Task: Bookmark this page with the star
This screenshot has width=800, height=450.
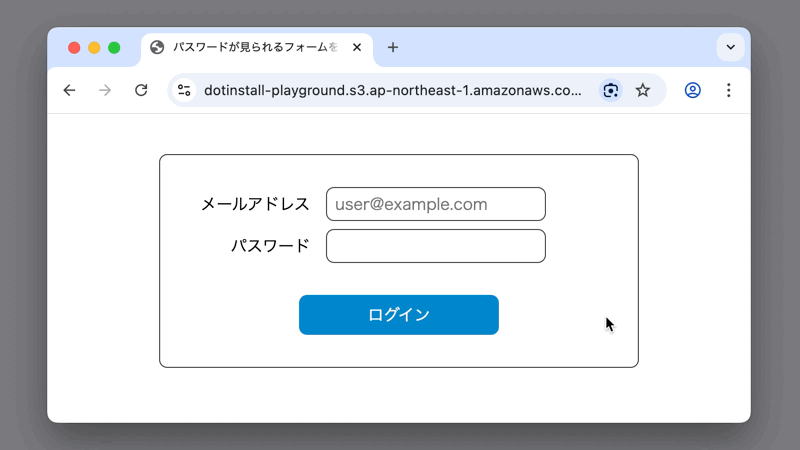Action: click(x=643, y=91)
